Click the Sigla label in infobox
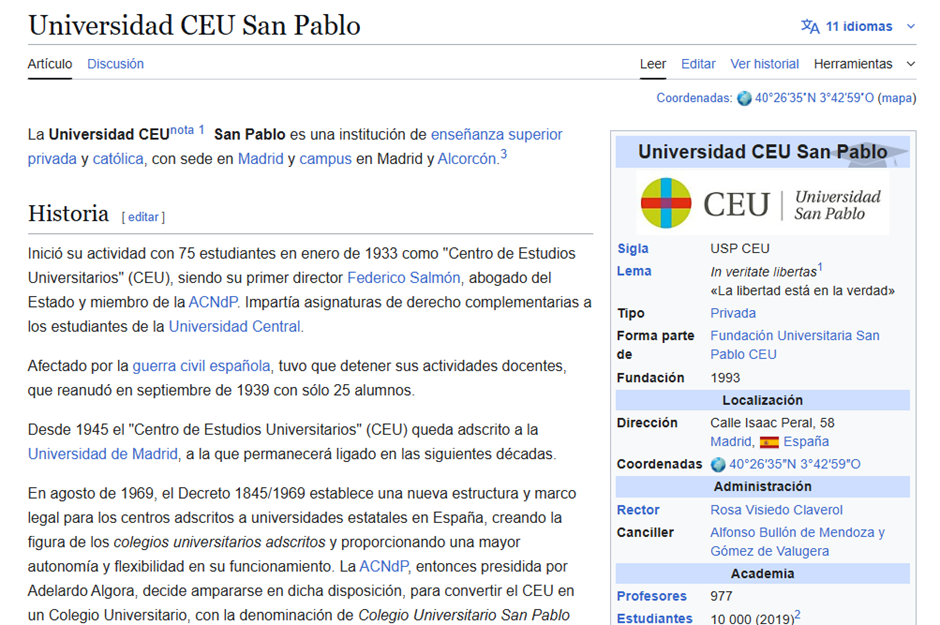 [633, 249]
